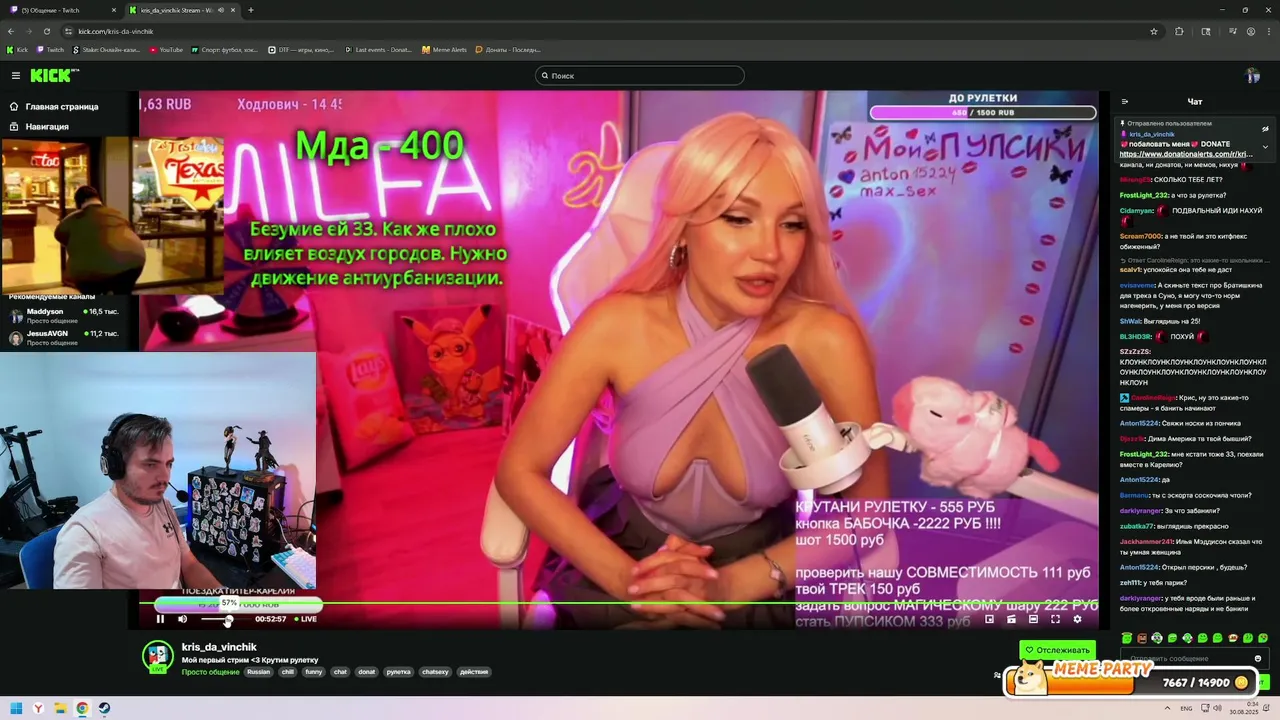Image resolution: width=1280 pixels, height=720 pixels.
Task: Create a clip of the stream
Action: click(1011, 619)
